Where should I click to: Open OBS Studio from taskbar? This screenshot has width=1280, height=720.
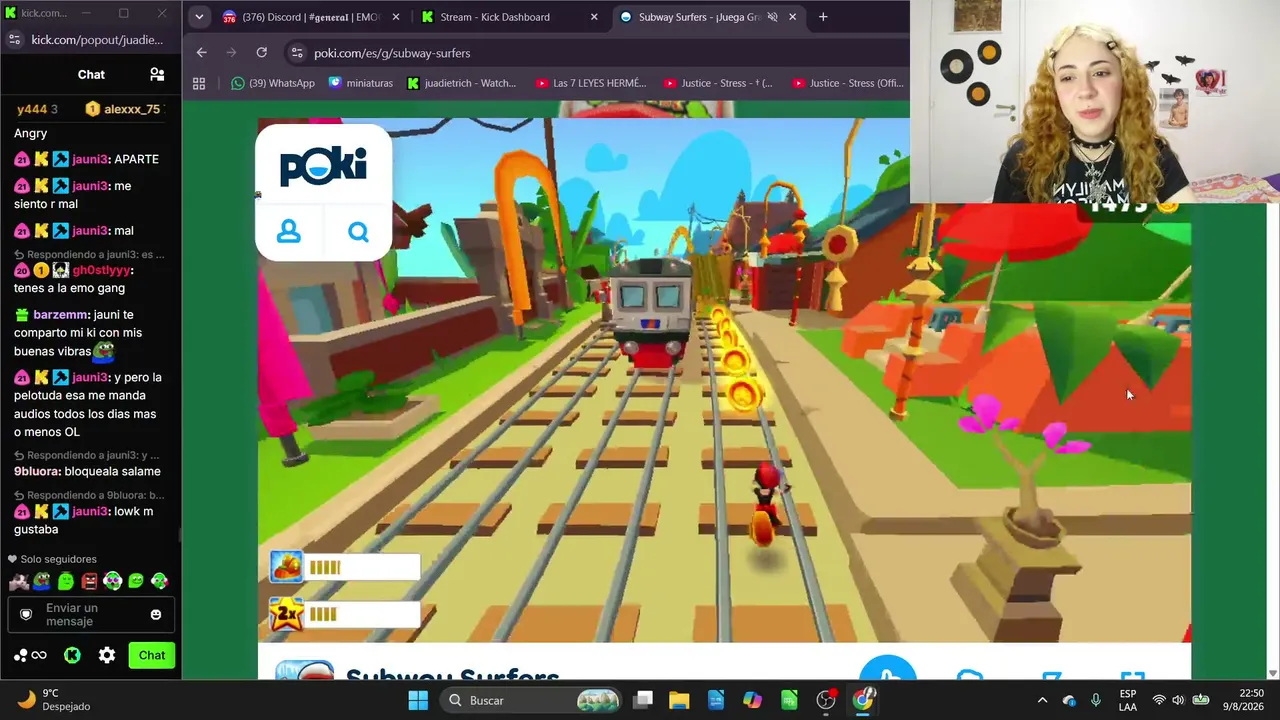pos(826,700)
